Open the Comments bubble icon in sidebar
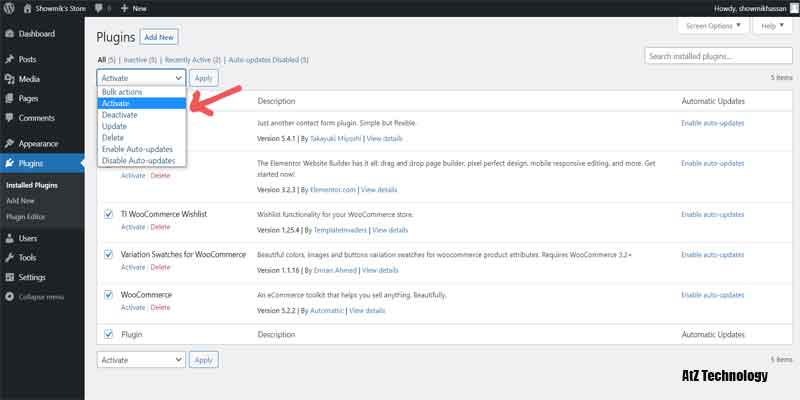 pos(9,118)
